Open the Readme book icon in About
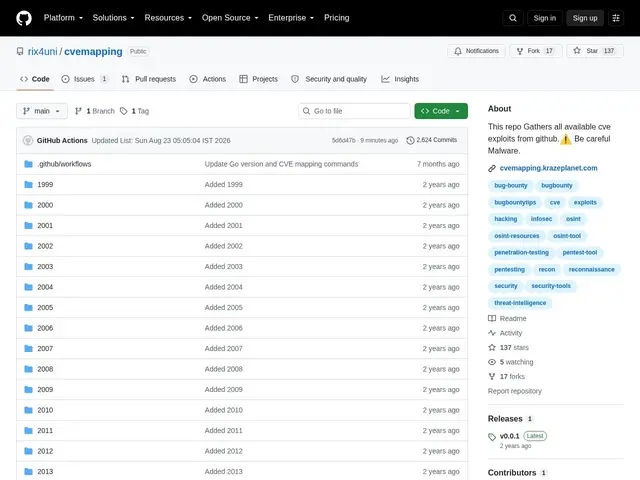Screen dimensions: 640x480 point(492,318)
